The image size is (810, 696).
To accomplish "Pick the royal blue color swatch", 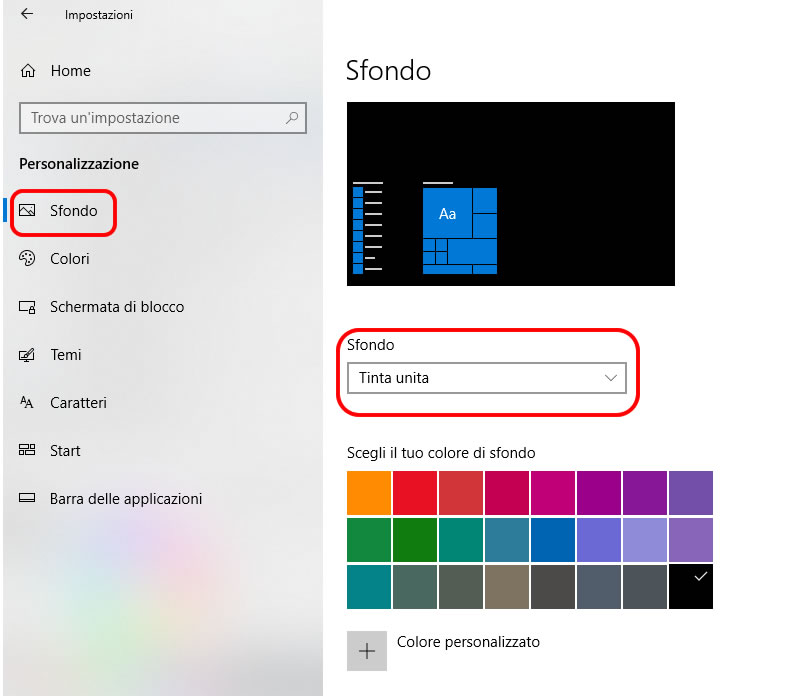I will click(x=553, y=540).
